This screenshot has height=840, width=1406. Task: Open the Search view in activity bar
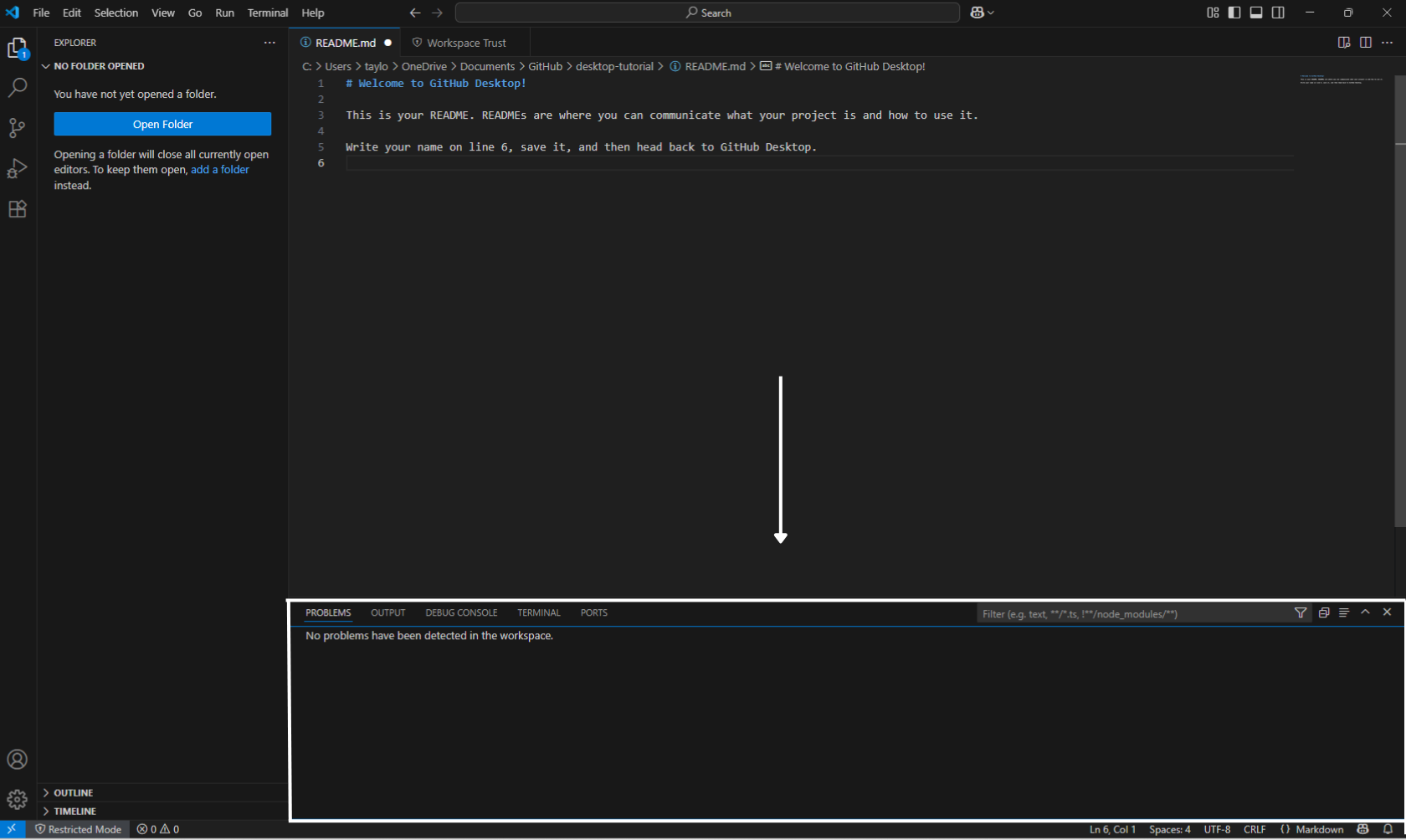click(18, 88)
